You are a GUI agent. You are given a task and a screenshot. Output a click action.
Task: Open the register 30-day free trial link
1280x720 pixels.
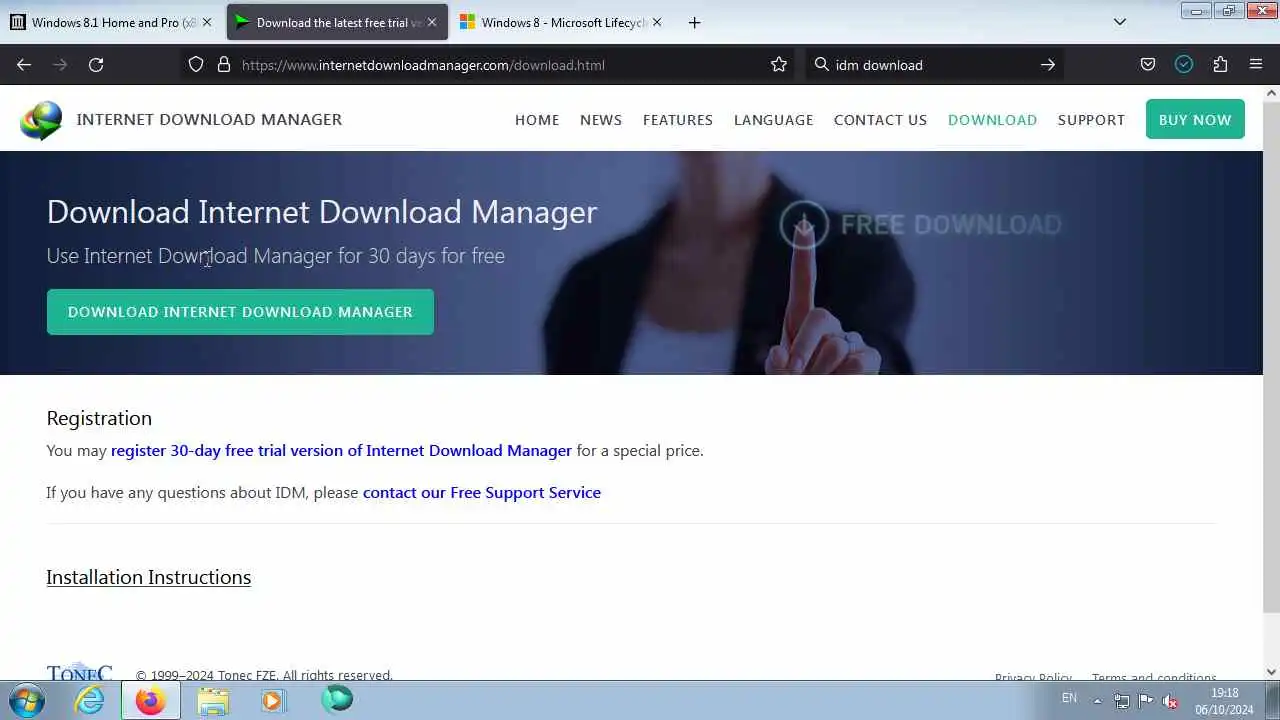coord(341,451)
